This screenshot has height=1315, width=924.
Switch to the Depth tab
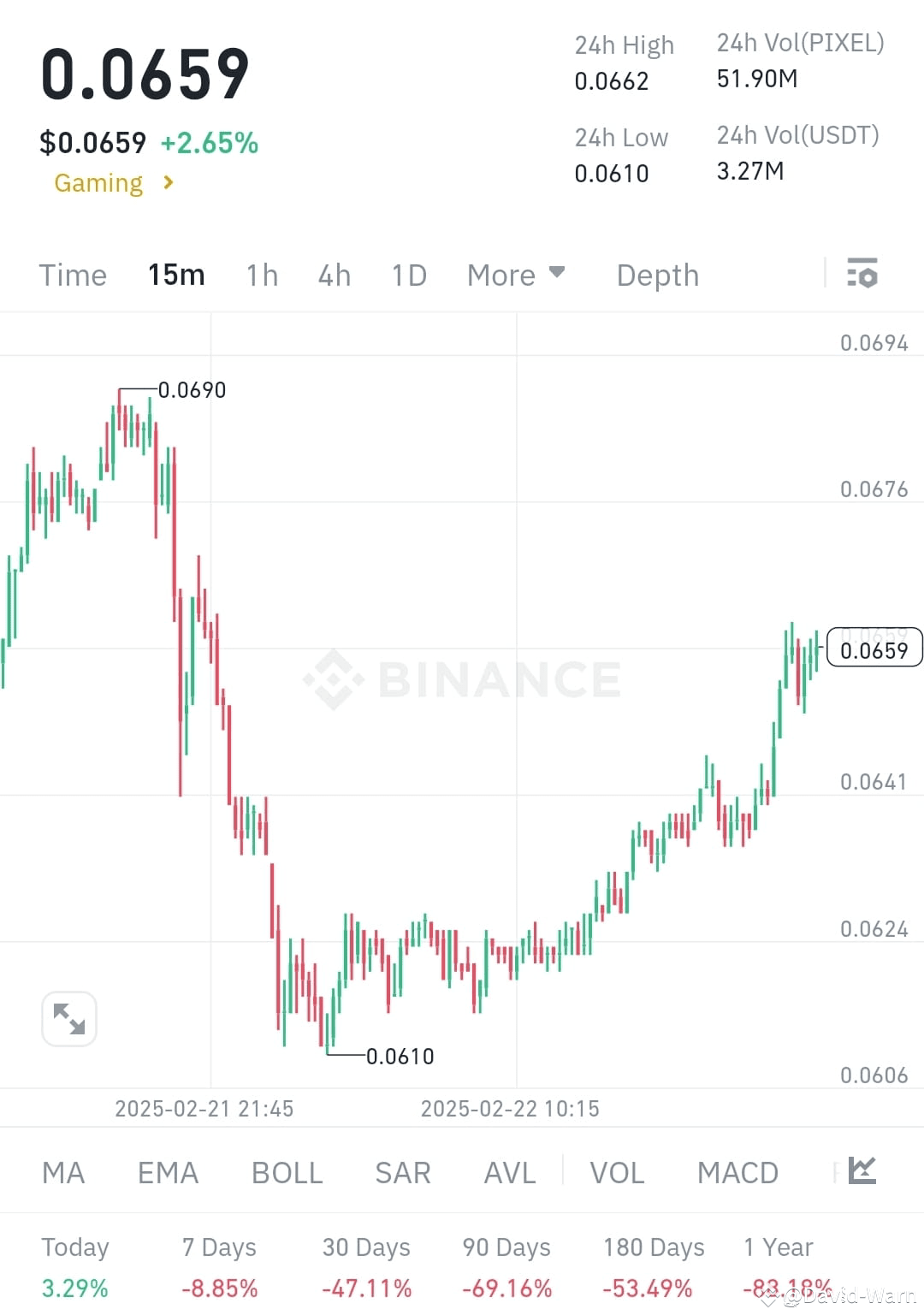click(x=656, y=275)
